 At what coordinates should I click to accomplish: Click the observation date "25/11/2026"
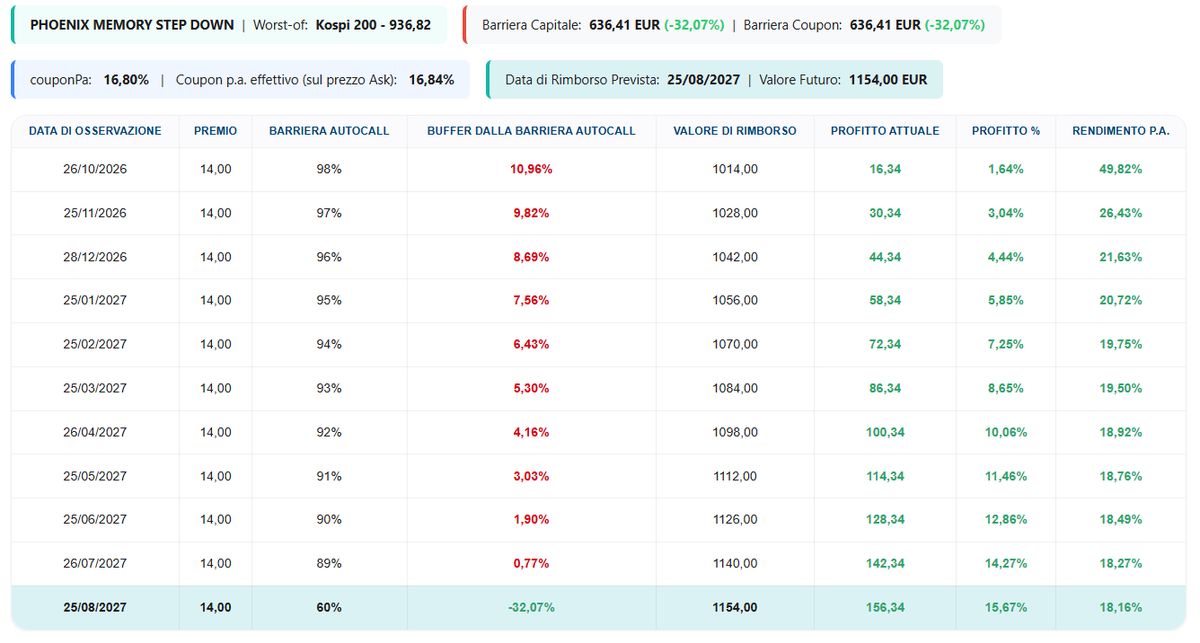click(95, 213)
